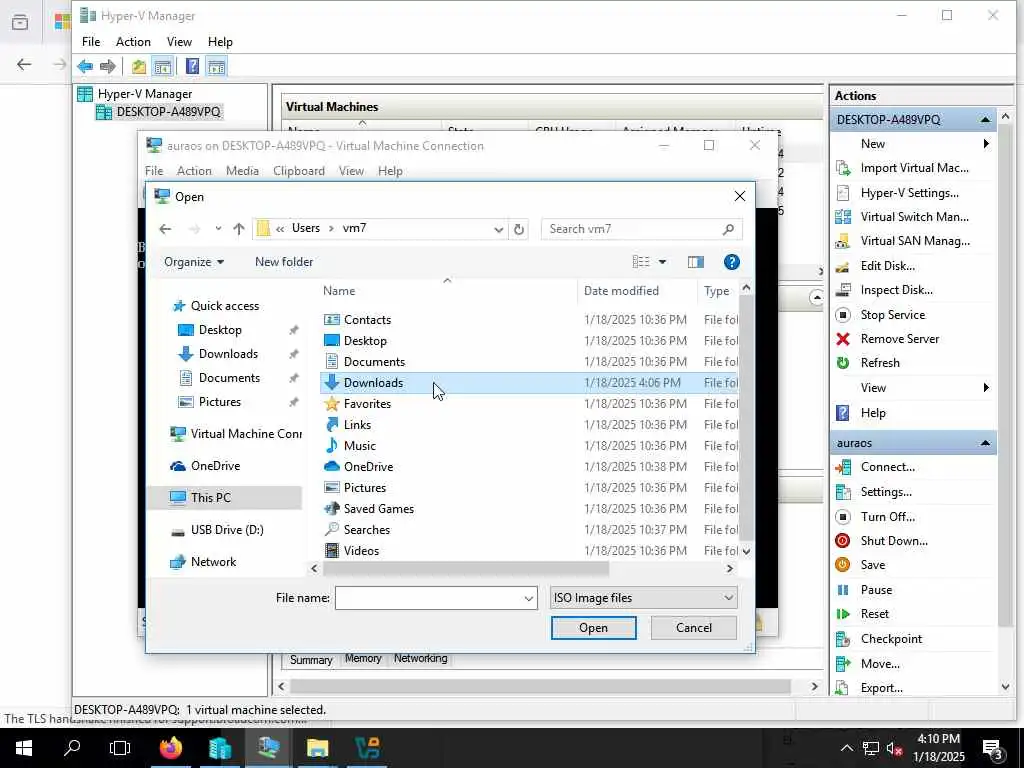1024x768 pixels.
Task: Collapse the auraos actions section
Action: pos(985,443)
